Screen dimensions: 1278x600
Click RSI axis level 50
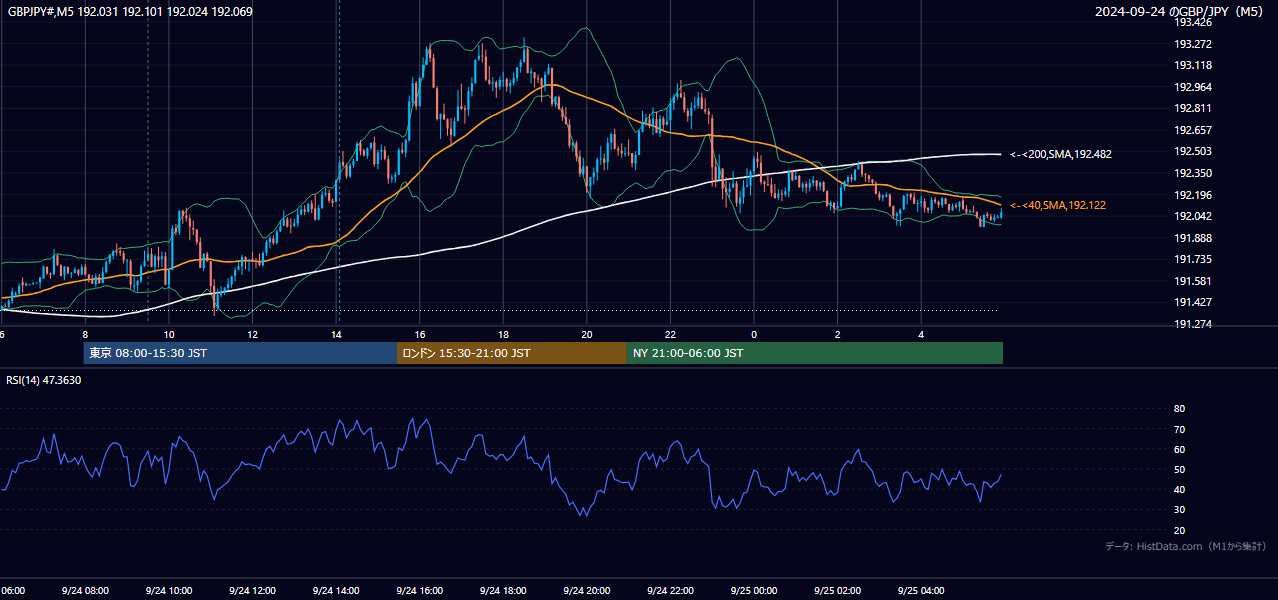tap(1179, 469)
